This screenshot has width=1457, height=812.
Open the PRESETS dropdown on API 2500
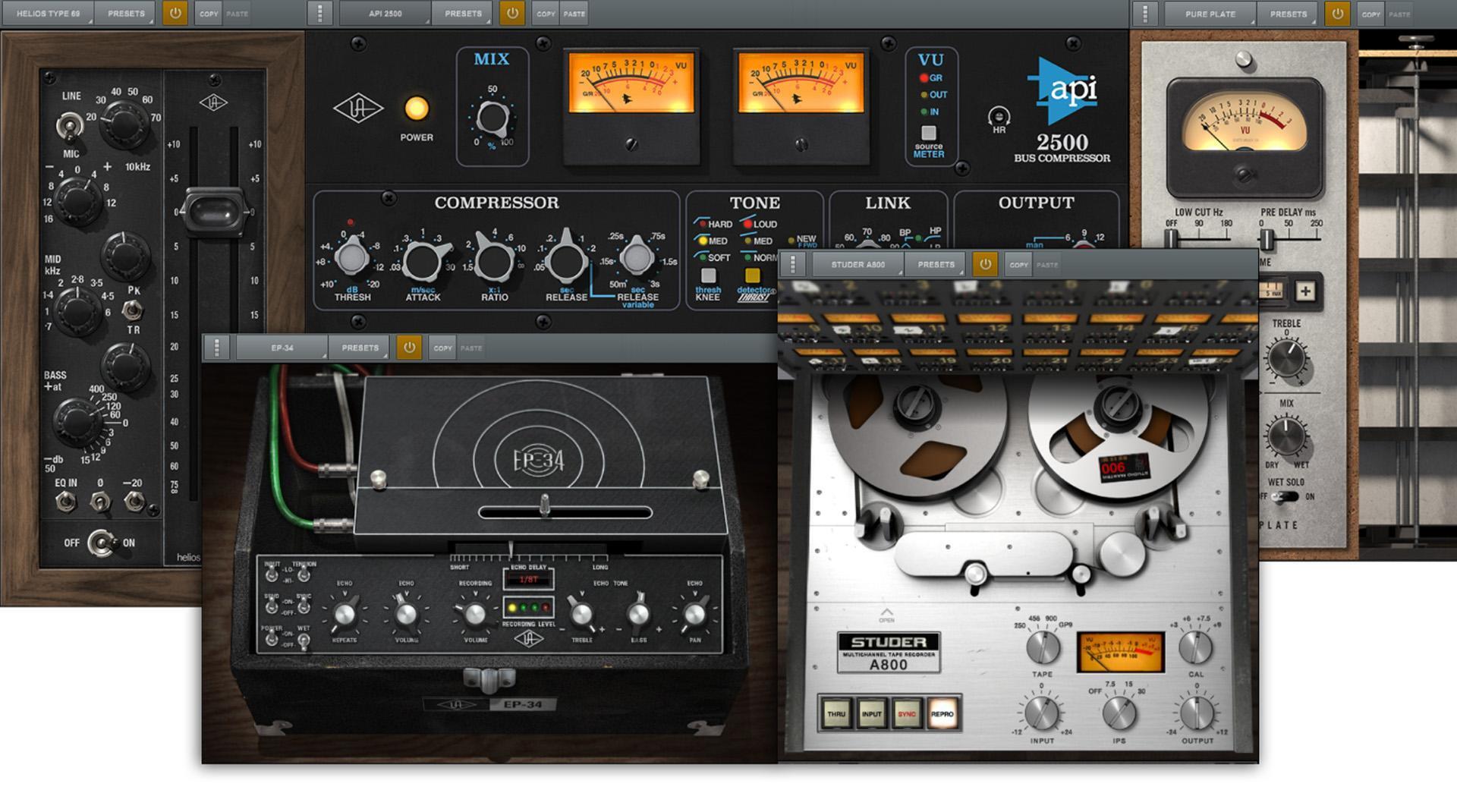coord(461,13)
